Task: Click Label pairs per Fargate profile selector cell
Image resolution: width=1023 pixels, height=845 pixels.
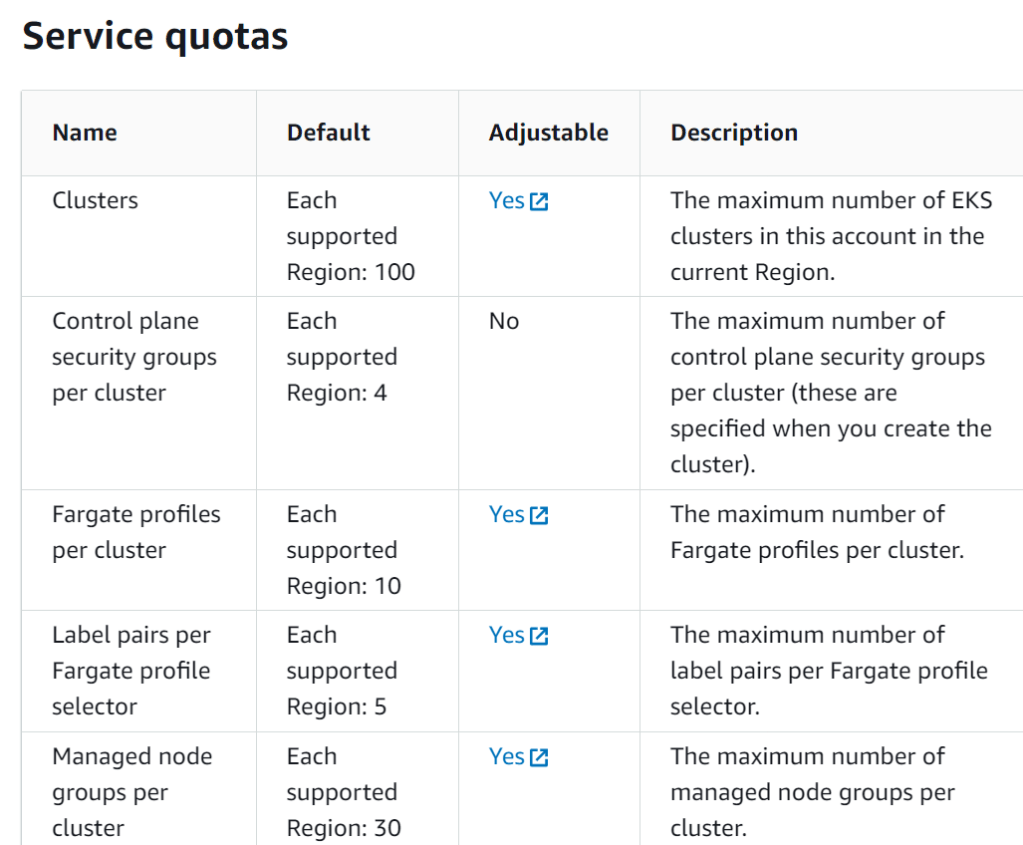Action: click(x=131, y=671)
